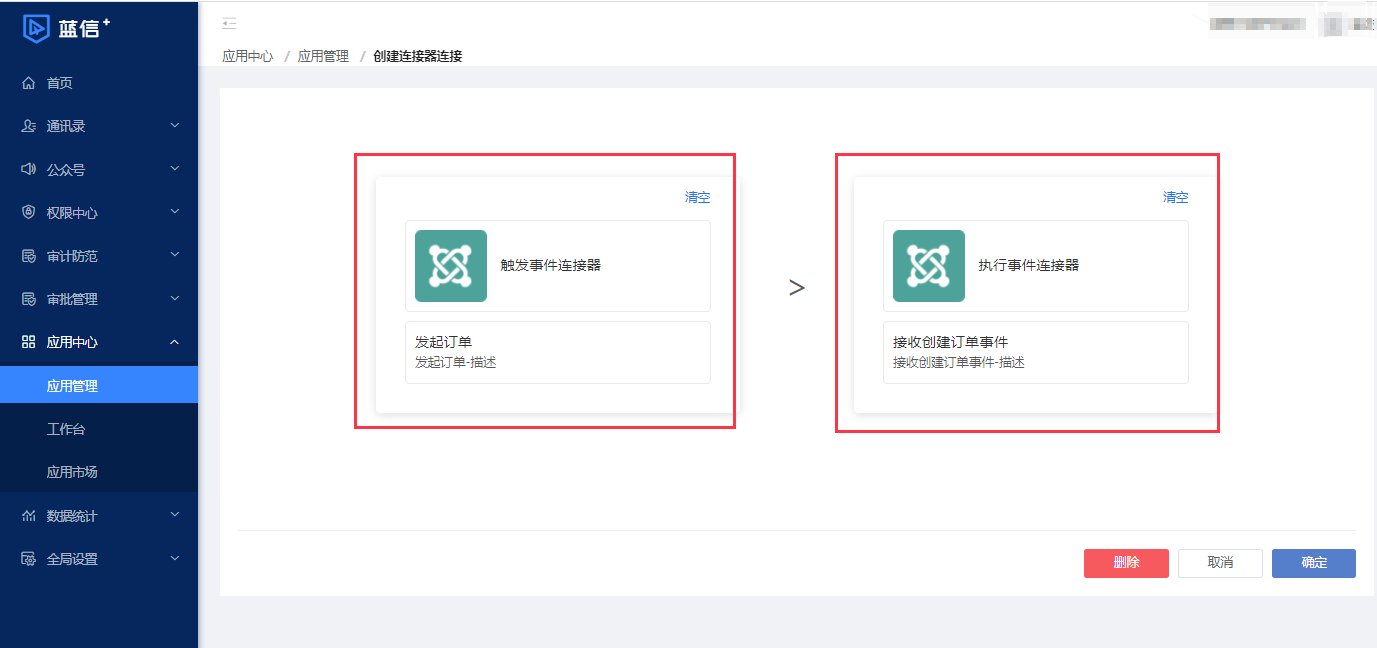Image resolution: width=1377 pixels, height=648 pixels.
Task: Go to 应用中心 breadcrumb
Action: point(248,56)
